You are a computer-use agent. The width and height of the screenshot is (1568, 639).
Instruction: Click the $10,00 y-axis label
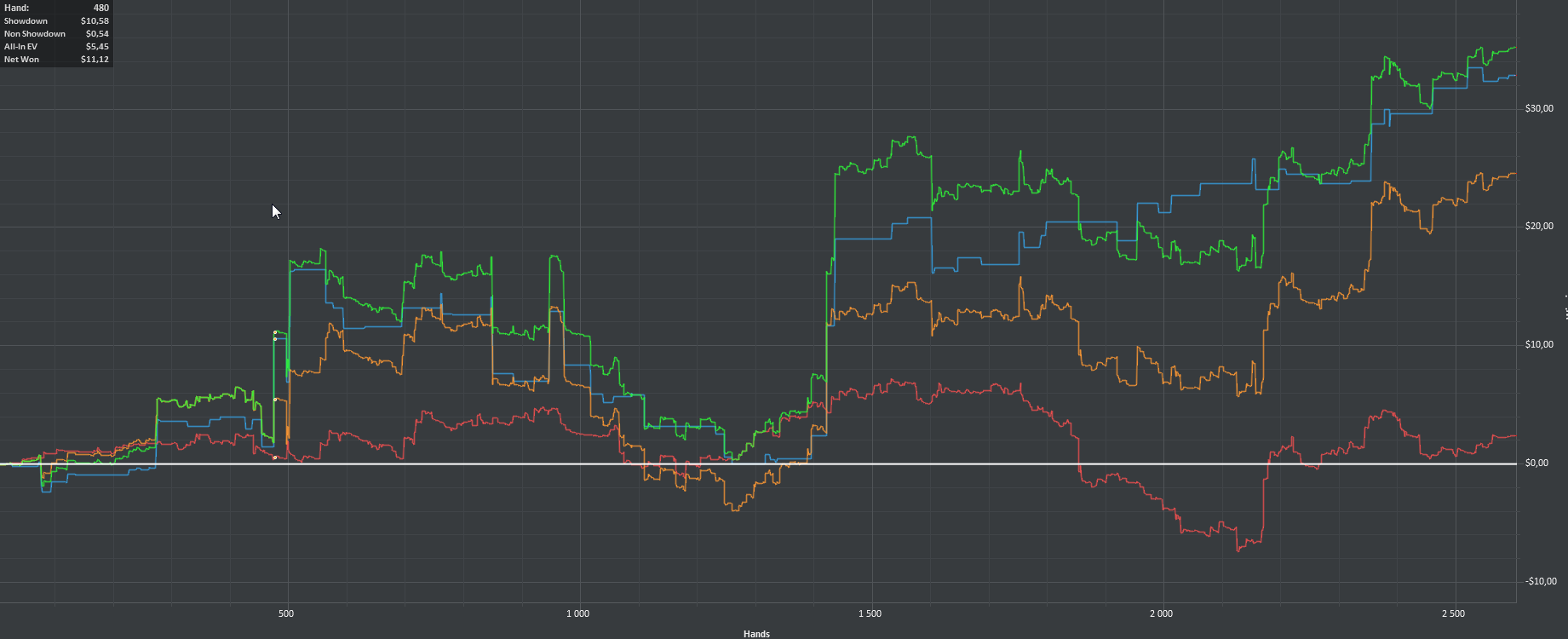point(1539,345)
